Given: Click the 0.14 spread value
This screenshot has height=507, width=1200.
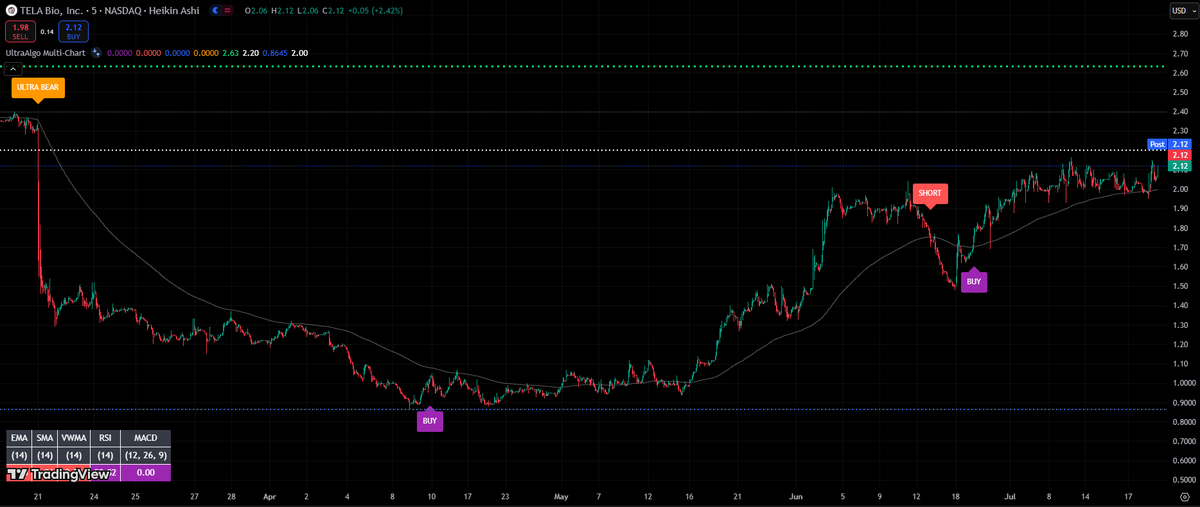Looking at the screenshot, I should [x=46, y=31].
